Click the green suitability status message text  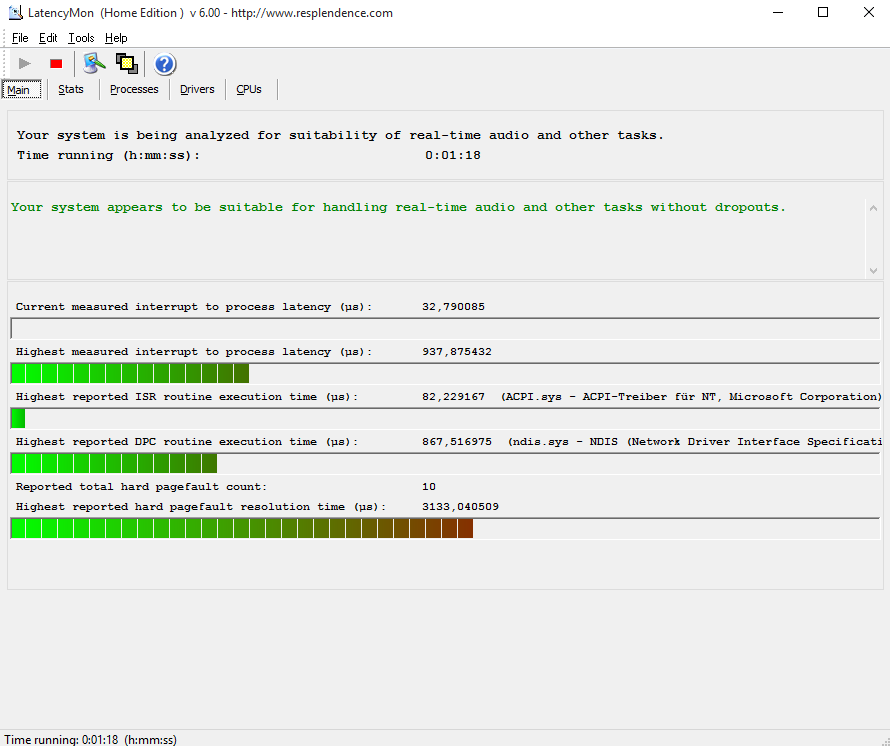point(398,208)
